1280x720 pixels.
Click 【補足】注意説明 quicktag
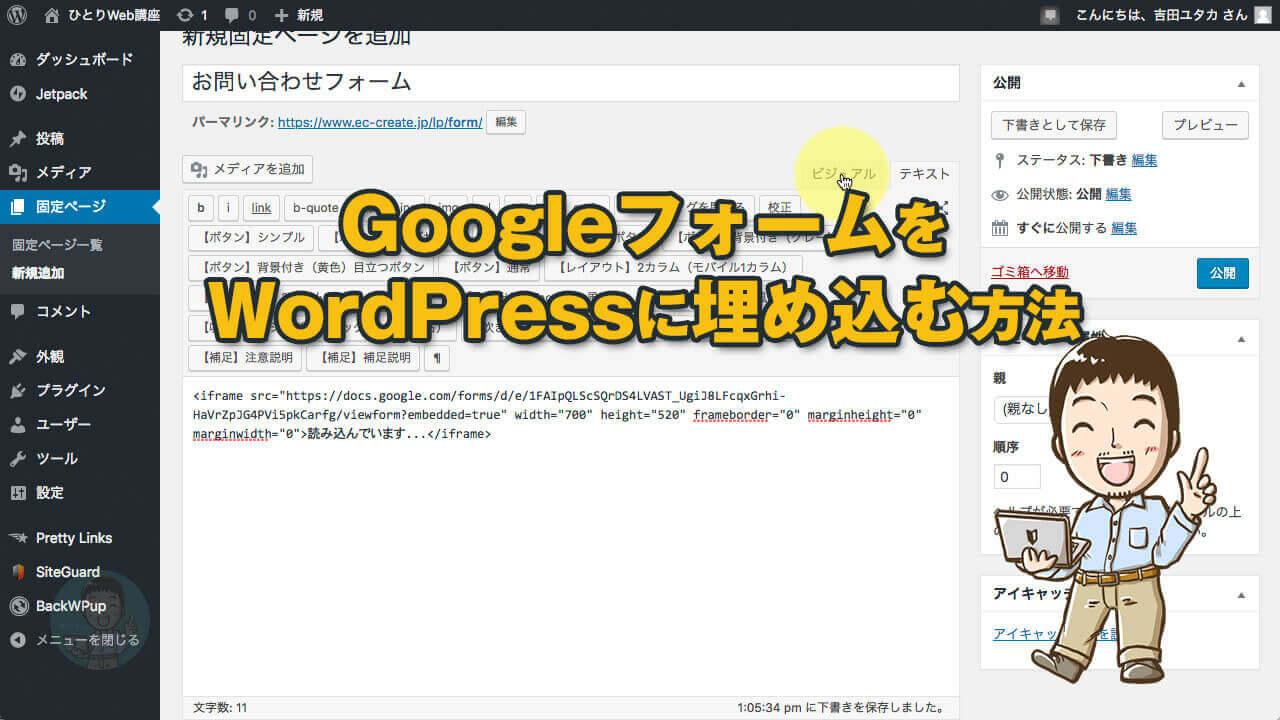pyautogui.click(x=246, y=357)
